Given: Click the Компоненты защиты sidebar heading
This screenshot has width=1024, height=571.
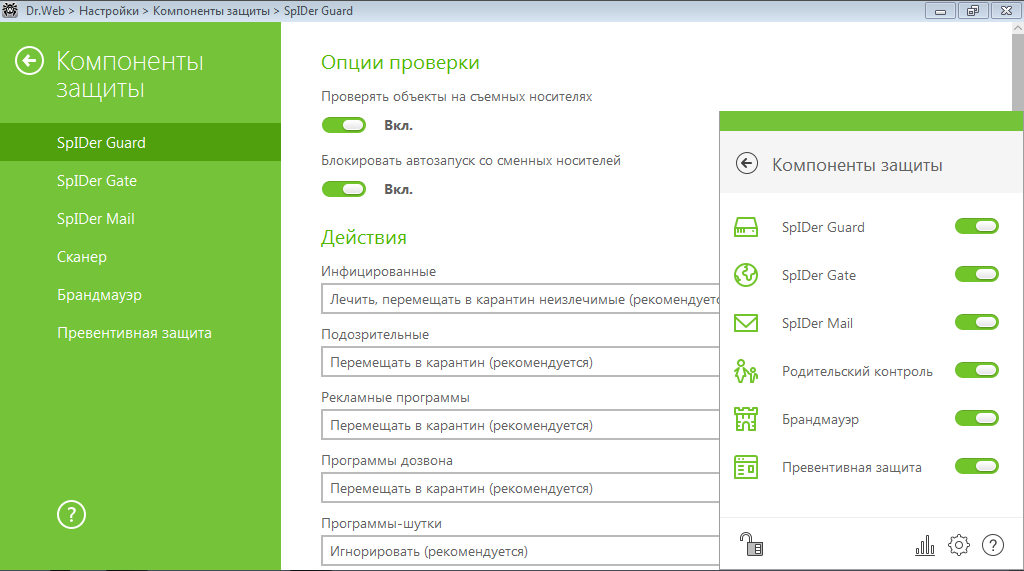Looking at the screenshot, I should pos(130,74).
